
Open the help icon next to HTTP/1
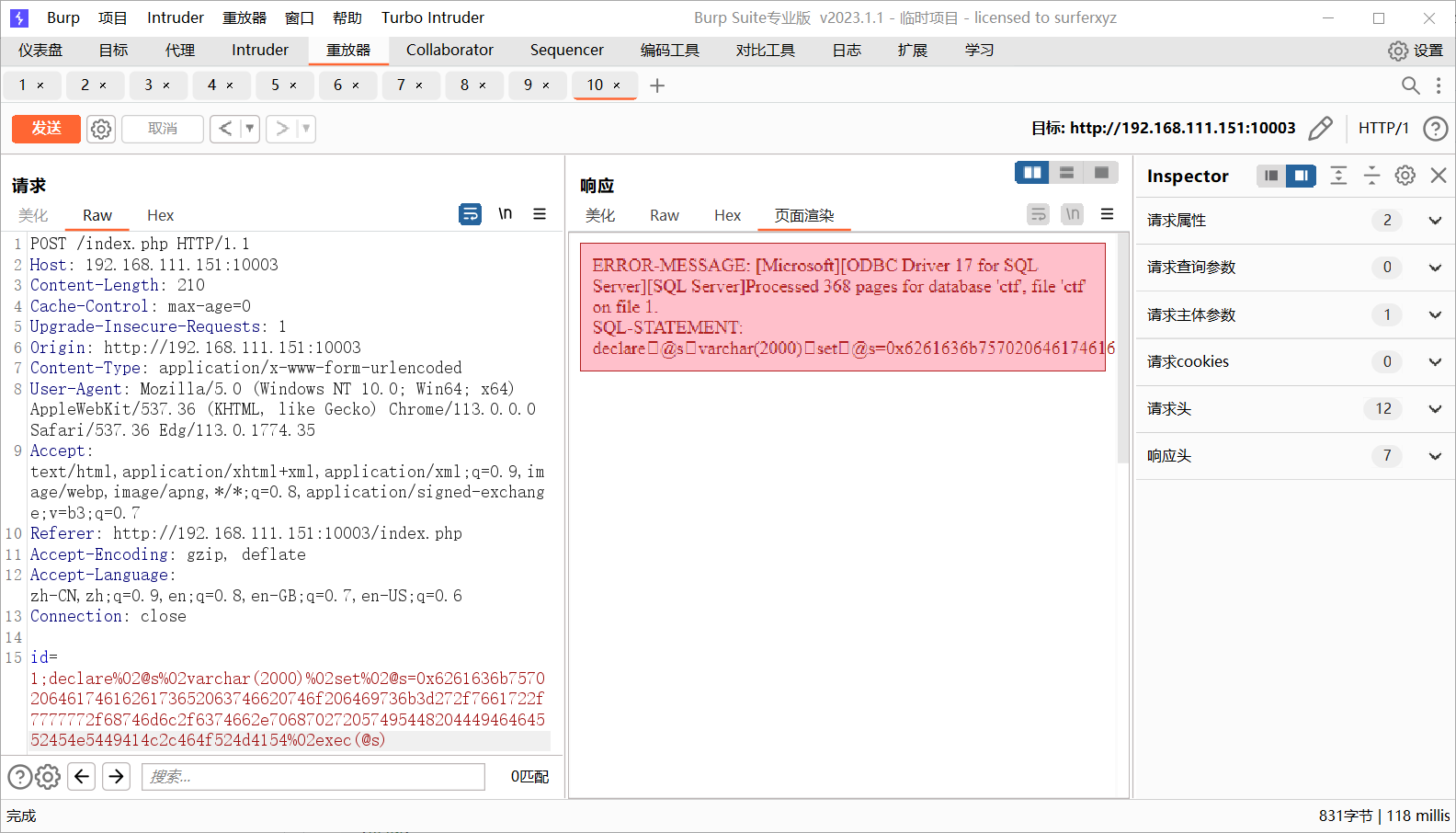tap(1435, 129)
